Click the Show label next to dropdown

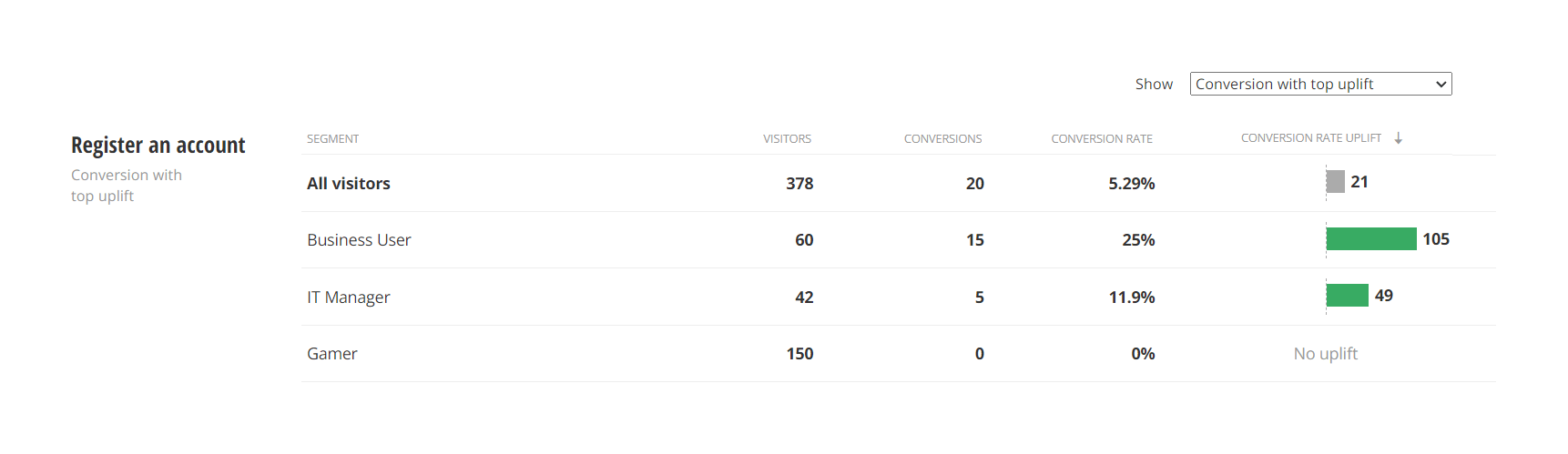click(1154, 84)
